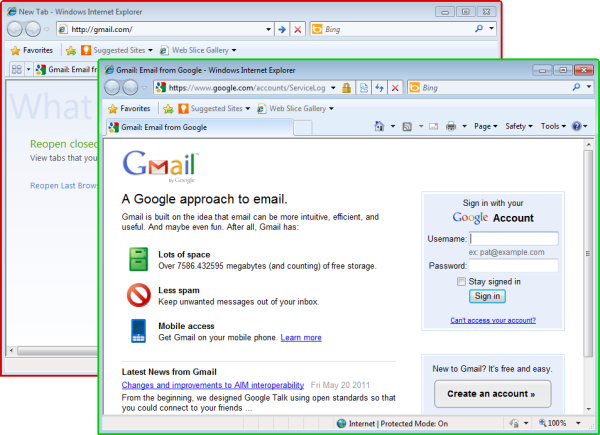The height and width of the screenshot is (435, 600).
Task: Click Favorites button in New Tab window
Action: point(32,50)
